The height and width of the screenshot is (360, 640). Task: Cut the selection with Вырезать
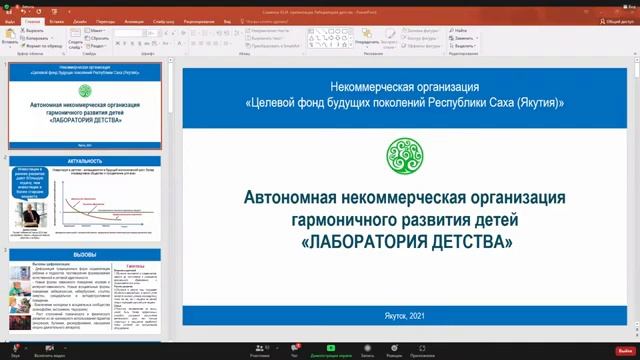click(x=32, y=31)
